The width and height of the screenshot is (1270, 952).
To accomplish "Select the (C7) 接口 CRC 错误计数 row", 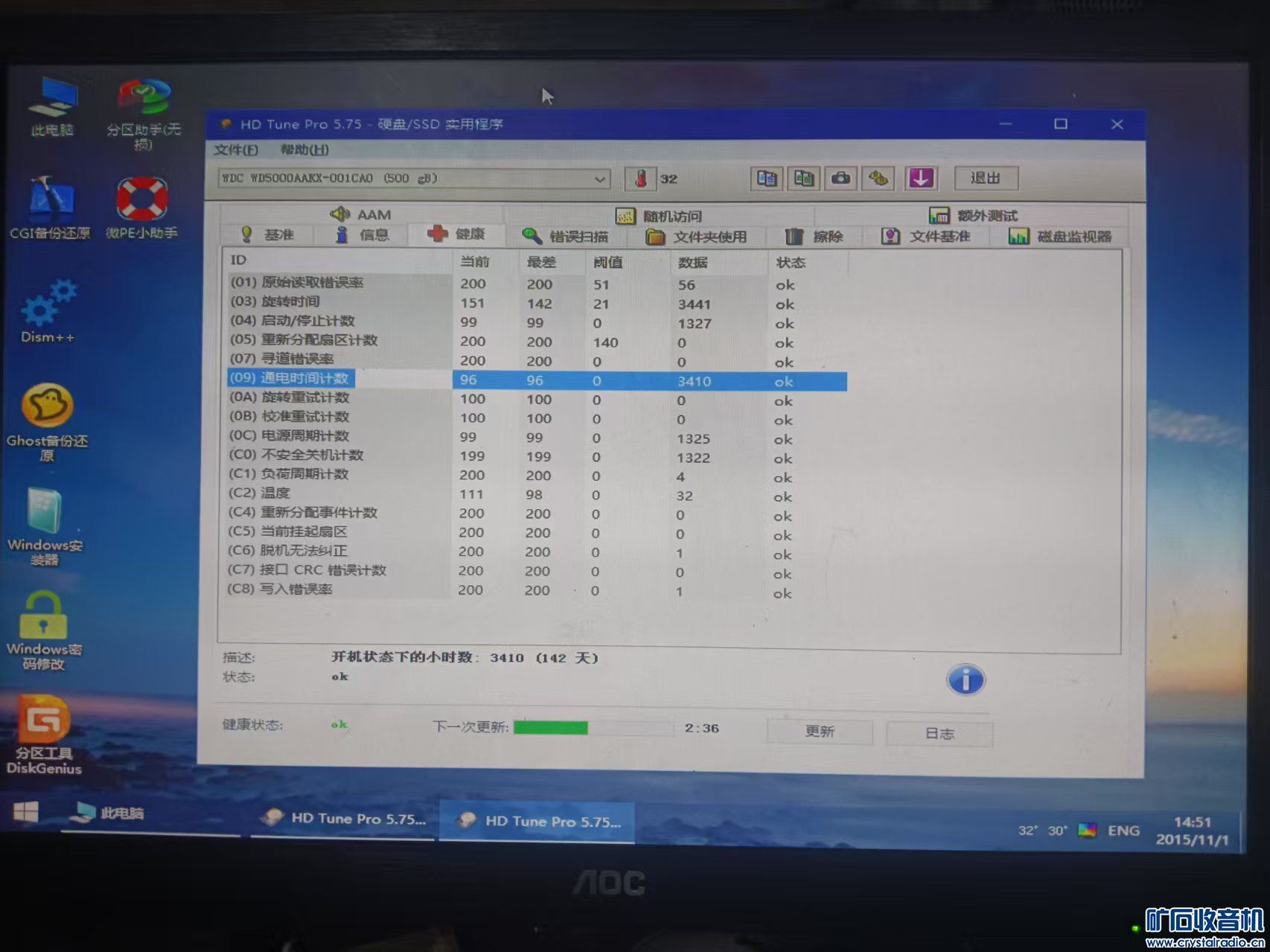I will tap(536, 572).
